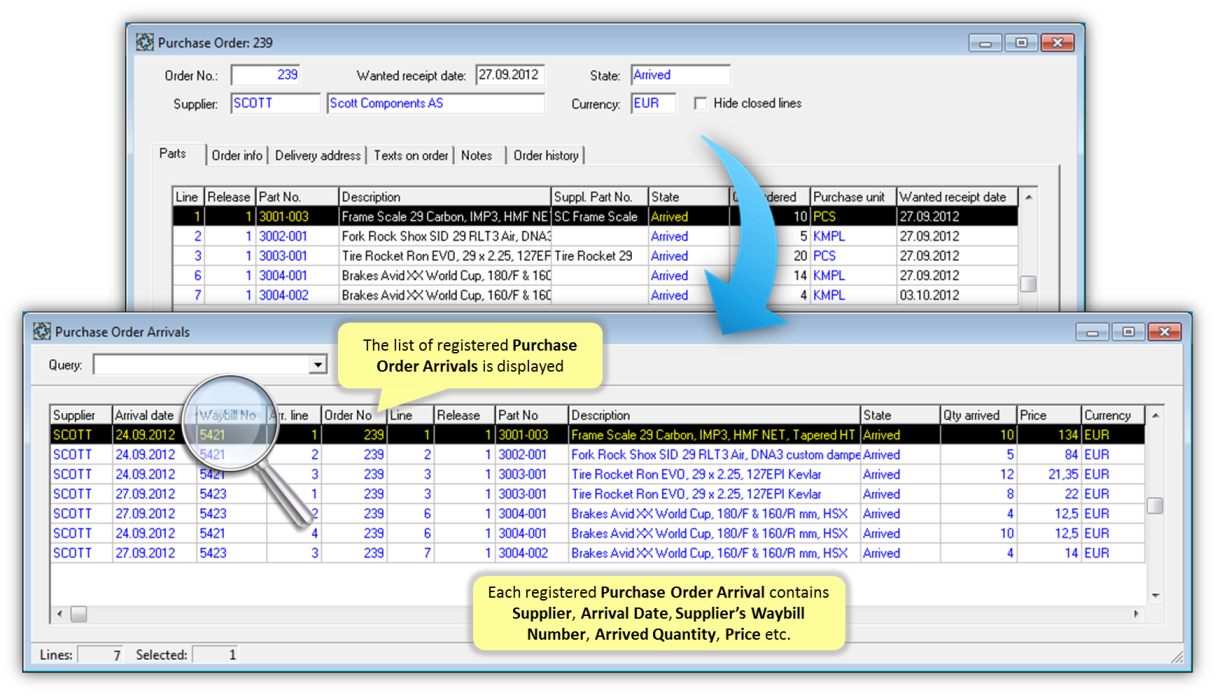Select the Order history tab
This screenshot has height=695, width=1215.
click(545, 155)
